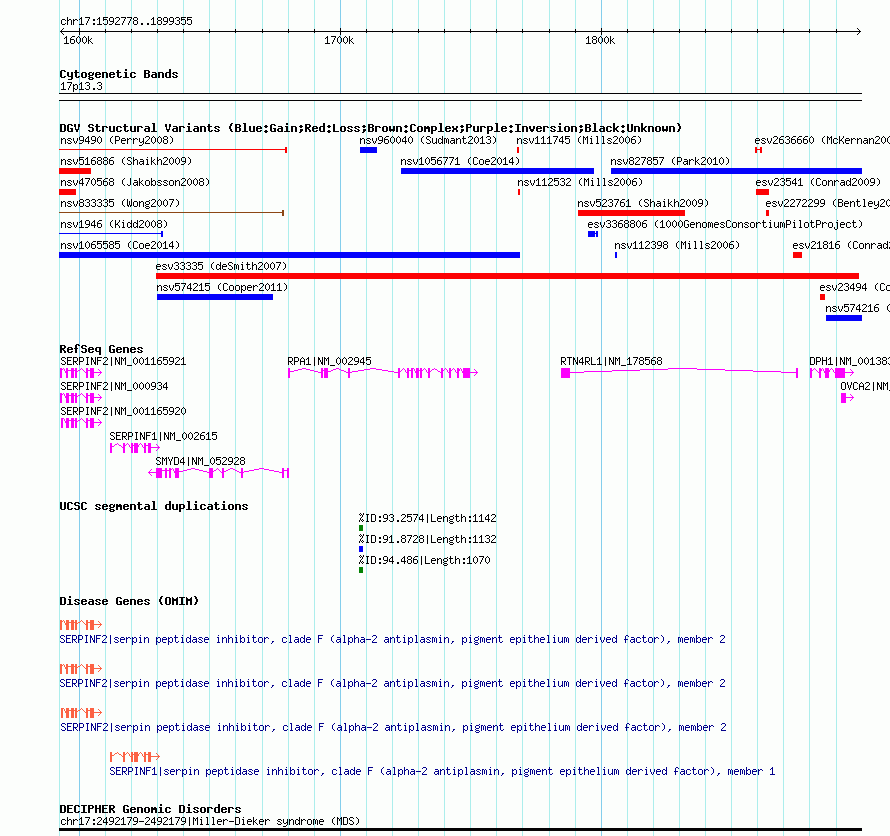This screenshot has width=890, height=836.
Task: Select the esv2272299 red tick
Action: click(767, 213)
